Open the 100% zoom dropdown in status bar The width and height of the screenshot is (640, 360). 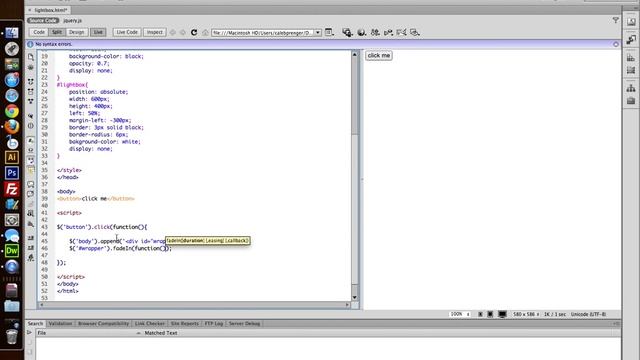tap(460, 314)
